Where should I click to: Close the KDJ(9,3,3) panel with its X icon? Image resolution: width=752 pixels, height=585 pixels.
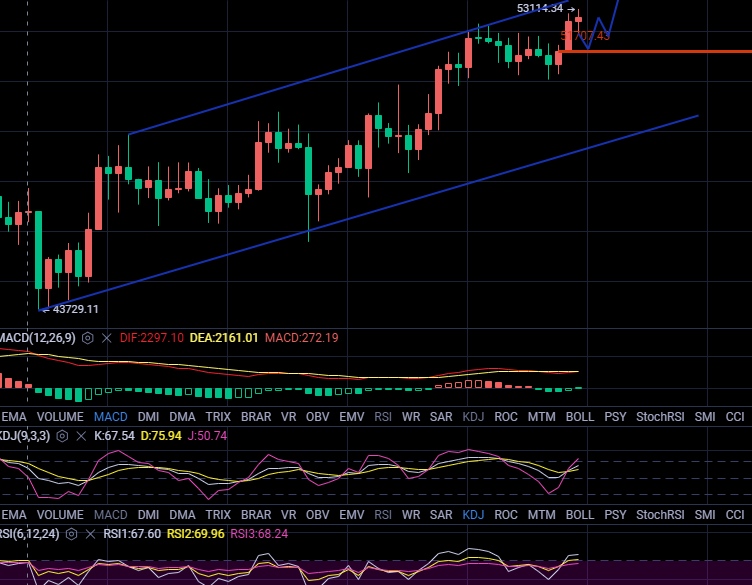[81, 436]
